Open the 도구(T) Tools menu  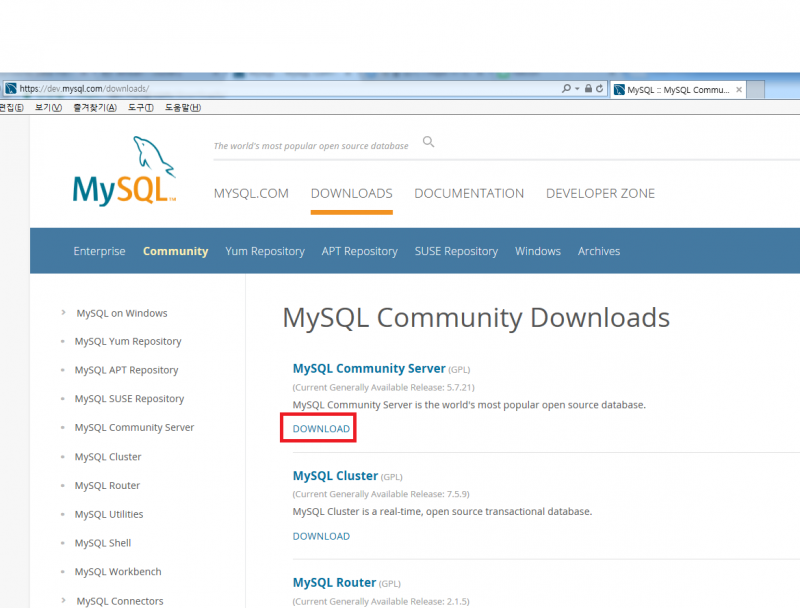140,108
